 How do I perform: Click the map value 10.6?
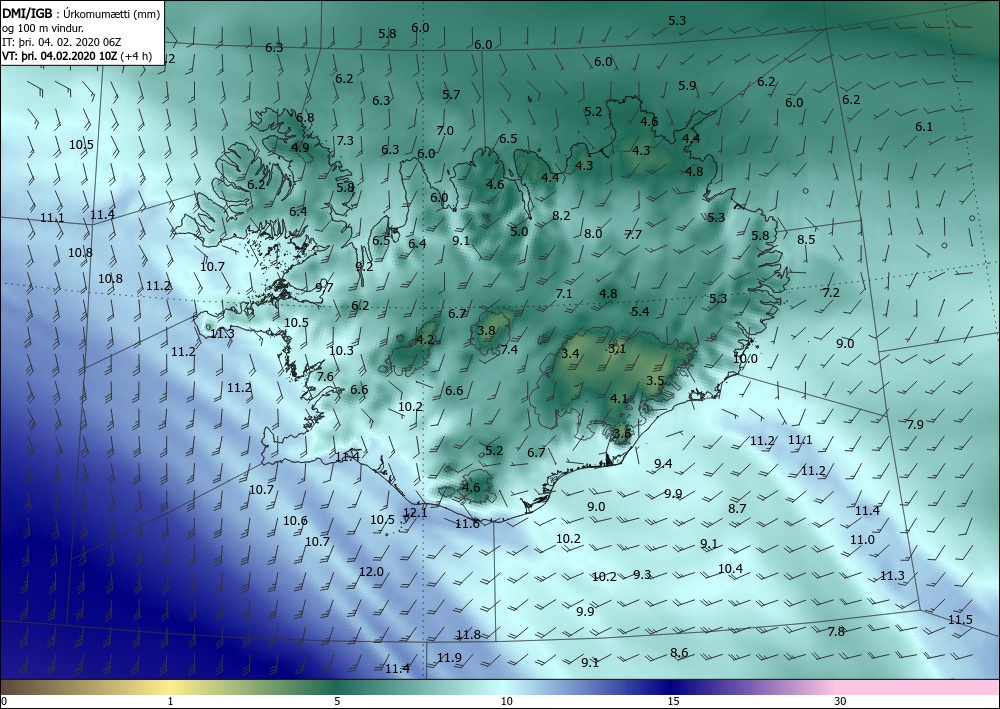click(x=295, y=520)
